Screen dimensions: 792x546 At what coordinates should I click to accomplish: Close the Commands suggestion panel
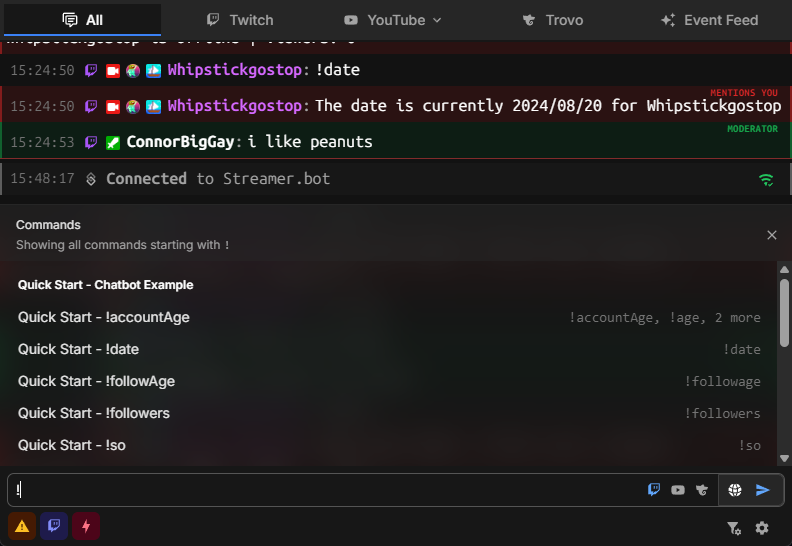772,235
